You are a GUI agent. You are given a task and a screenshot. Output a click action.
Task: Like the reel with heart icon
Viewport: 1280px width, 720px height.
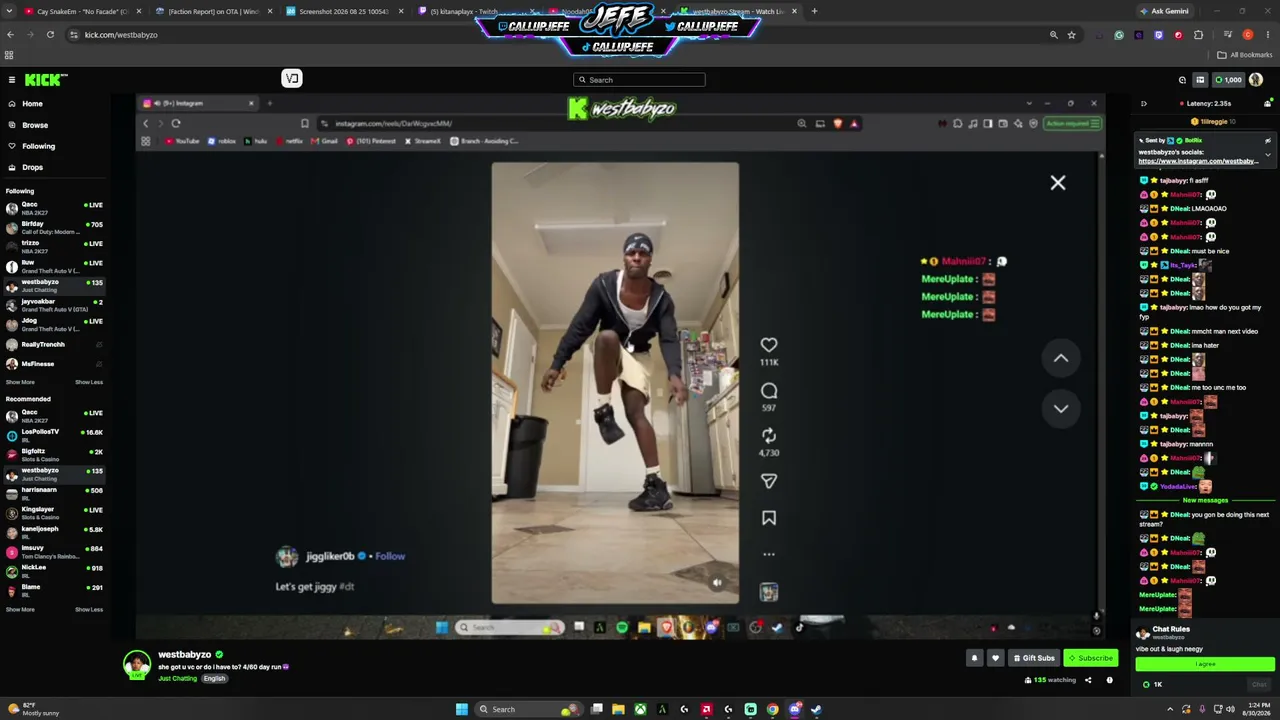769,345
